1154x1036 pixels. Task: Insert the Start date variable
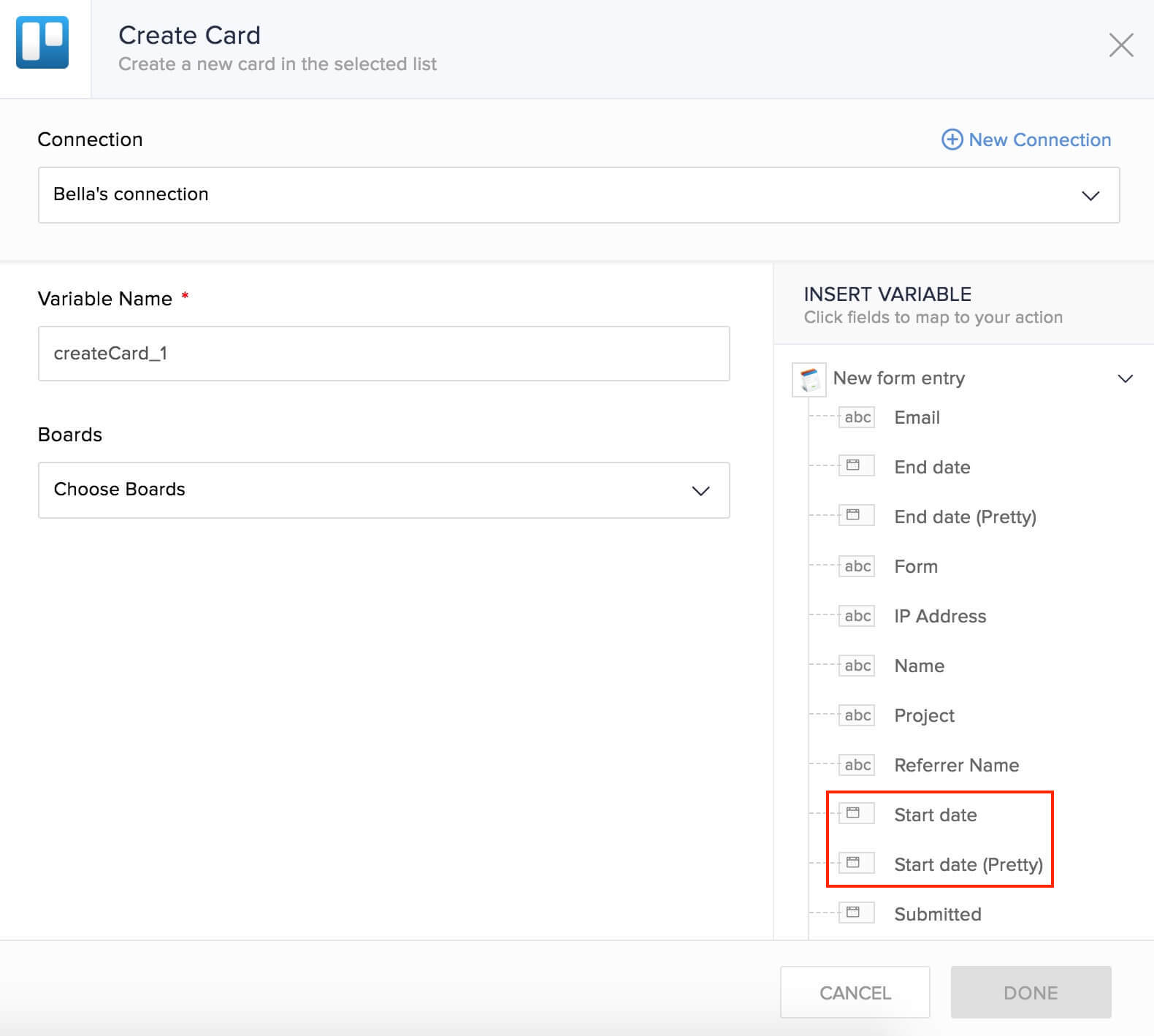click(935, 815)
